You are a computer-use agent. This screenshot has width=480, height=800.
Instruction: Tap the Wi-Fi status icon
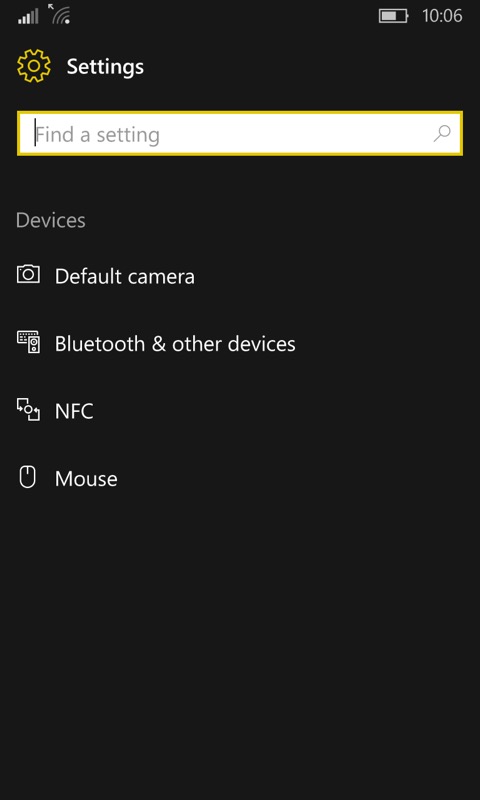point(60,14)
